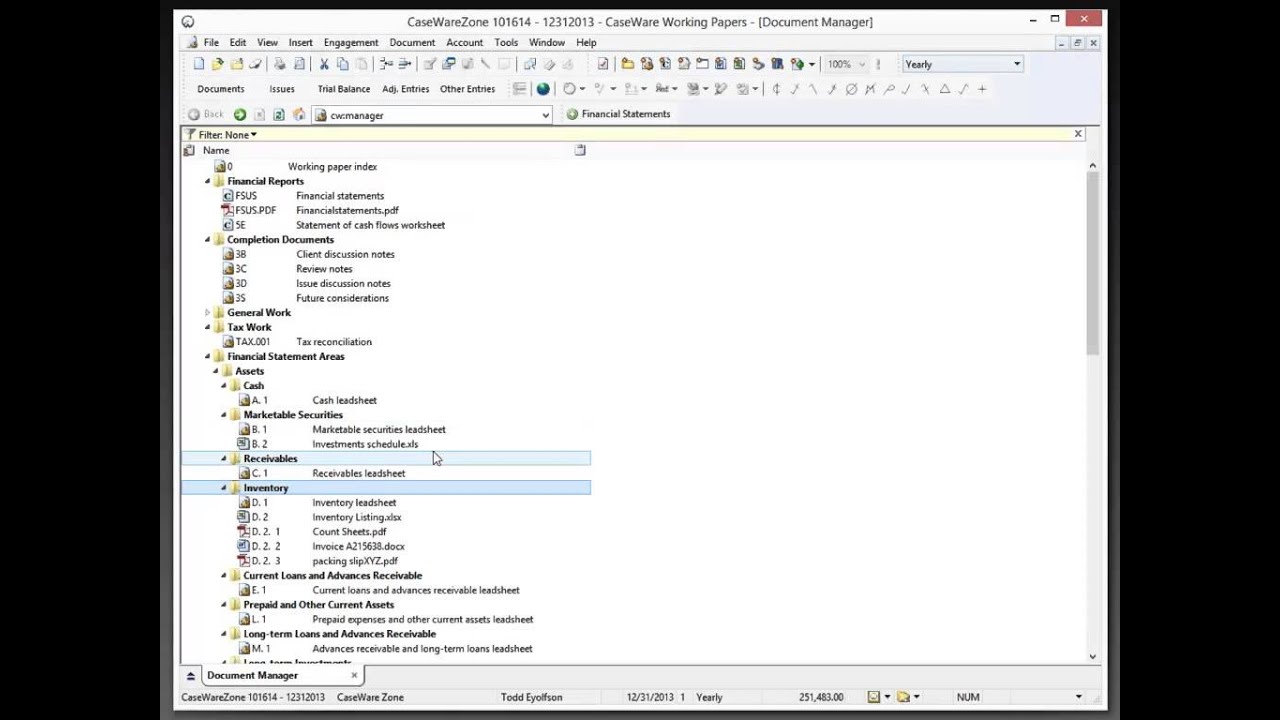Select Working paper index row
Screen dimensions: 1280x720
pos(332,167)
